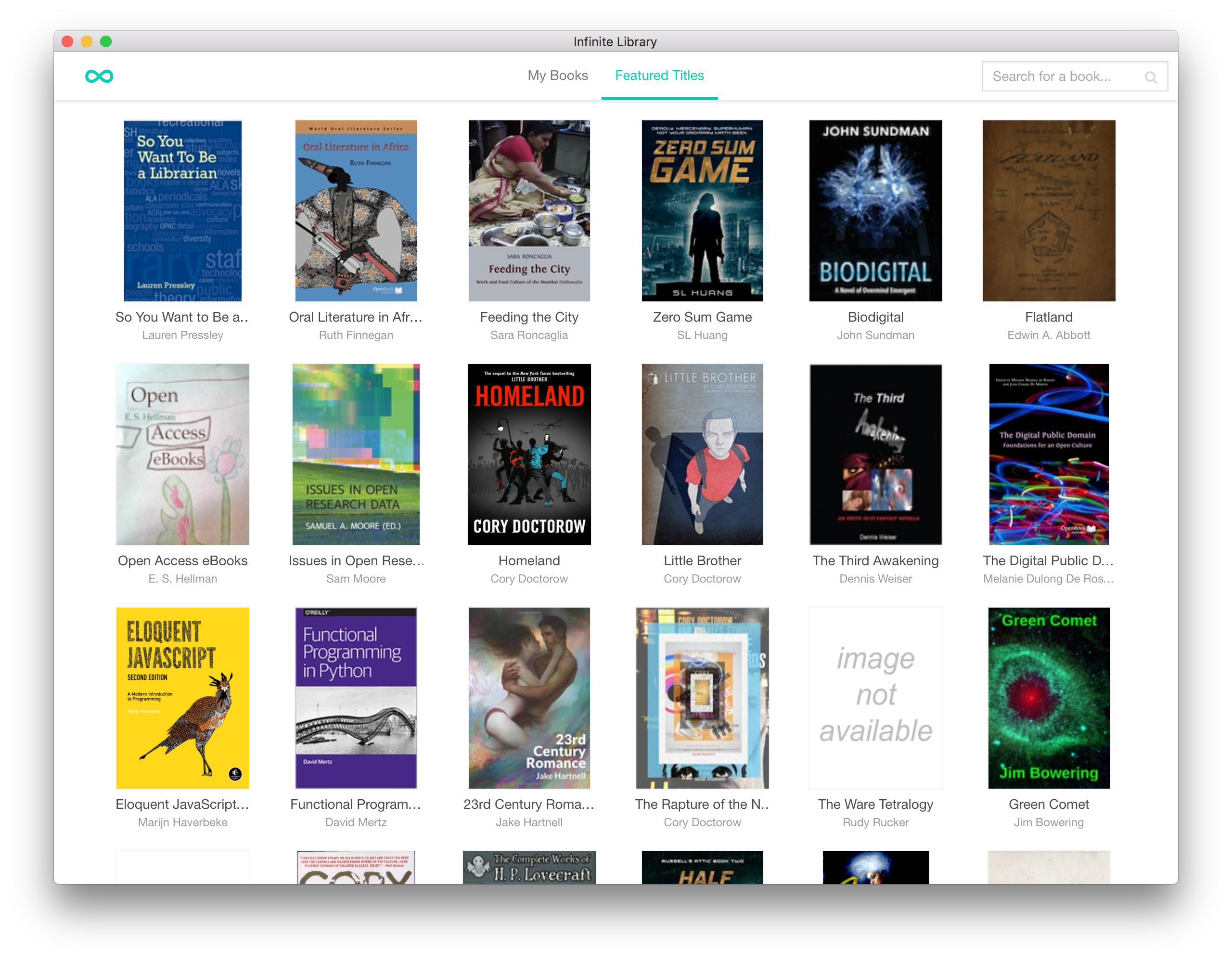Click the infinity logo icon
The height and width of the screenshot is (961, 1232).
tap(99, 76)
